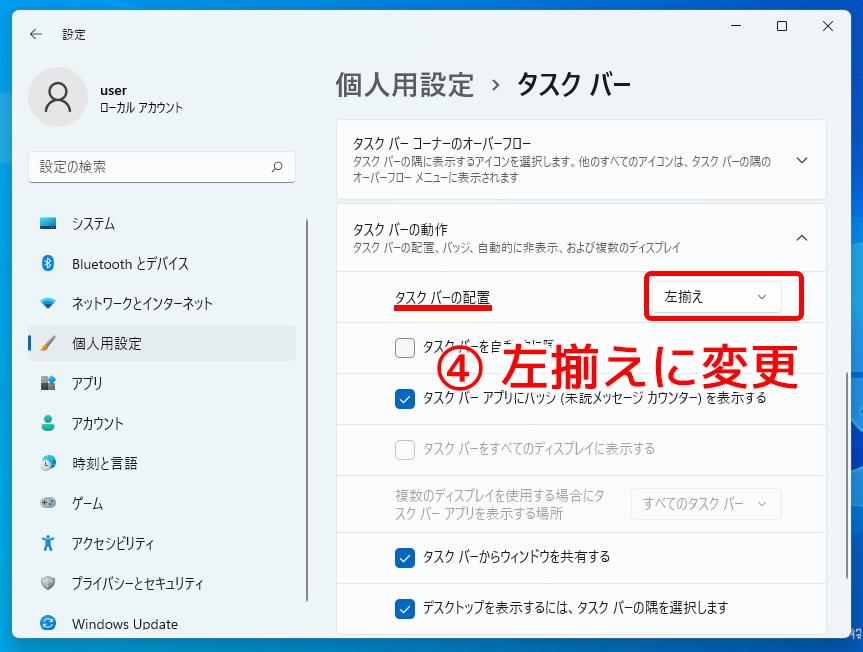
Task: Open システム settings category
Action: 162,223
